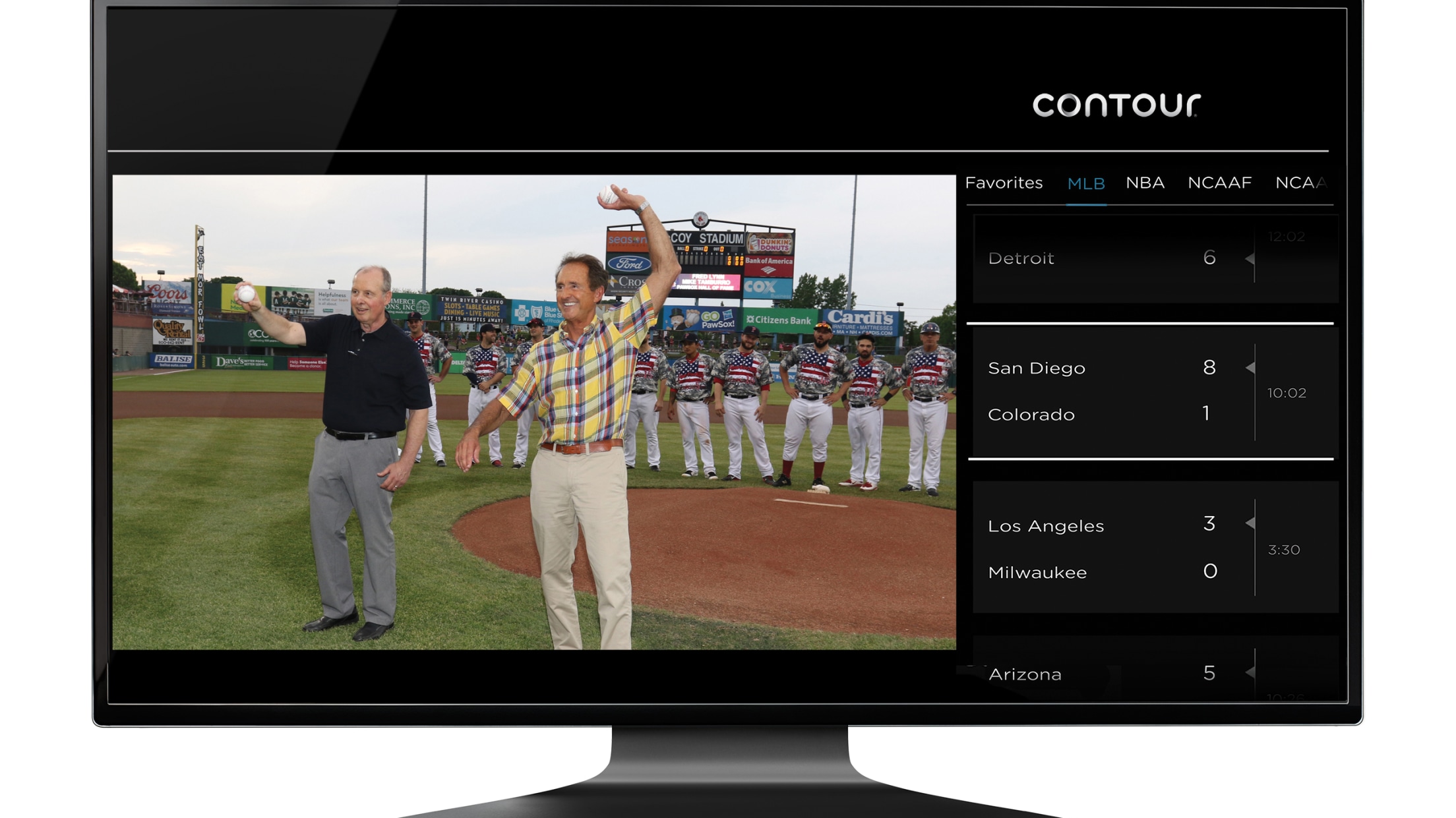Select the MLB tab

1085,184
